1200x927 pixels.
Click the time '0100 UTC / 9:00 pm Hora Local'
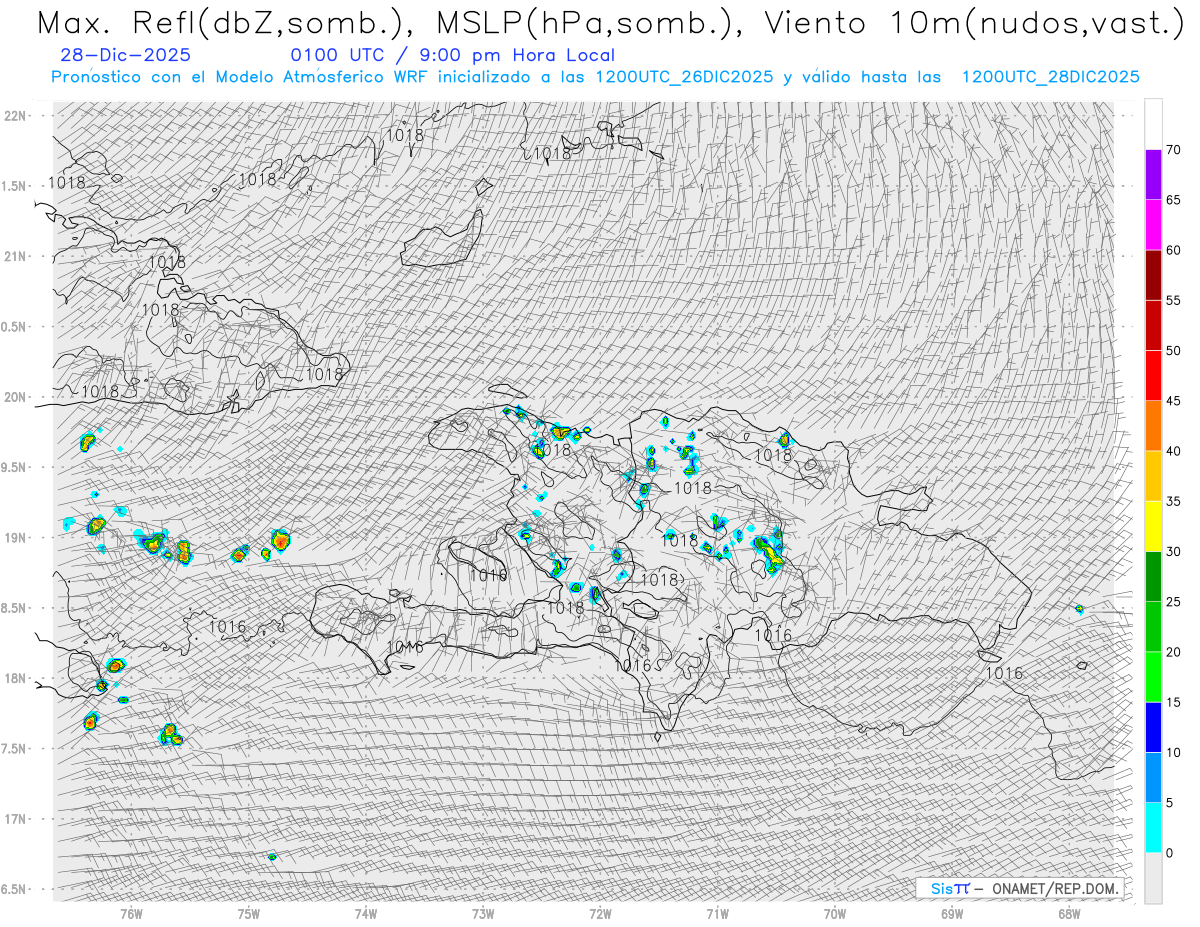[x=452, y=55]
